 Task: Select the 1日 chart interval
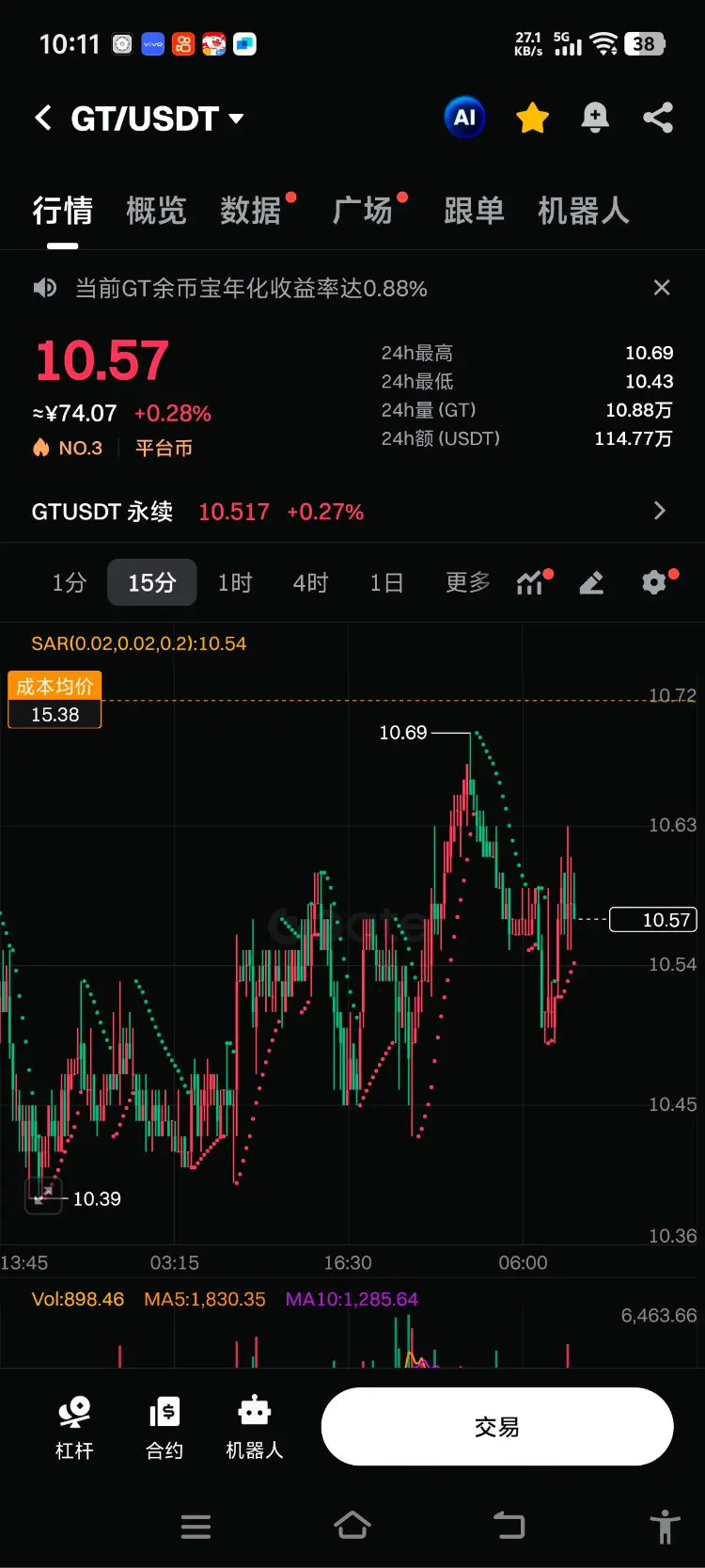click(386, 583)
